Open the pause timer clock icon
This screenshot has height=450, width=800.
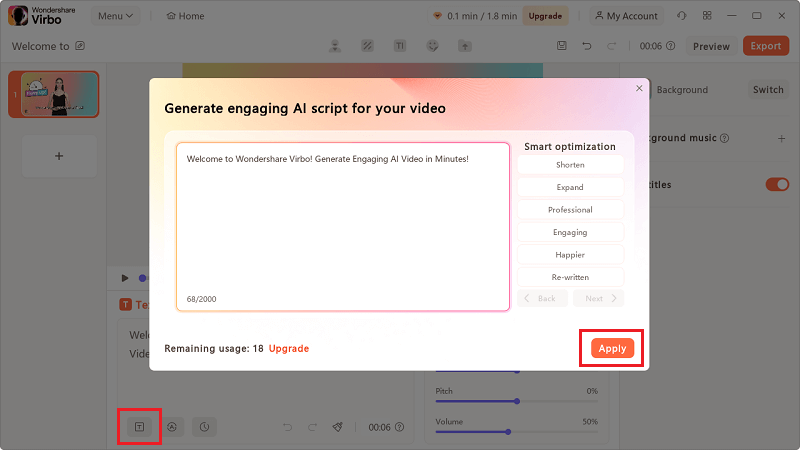(205, 427)
